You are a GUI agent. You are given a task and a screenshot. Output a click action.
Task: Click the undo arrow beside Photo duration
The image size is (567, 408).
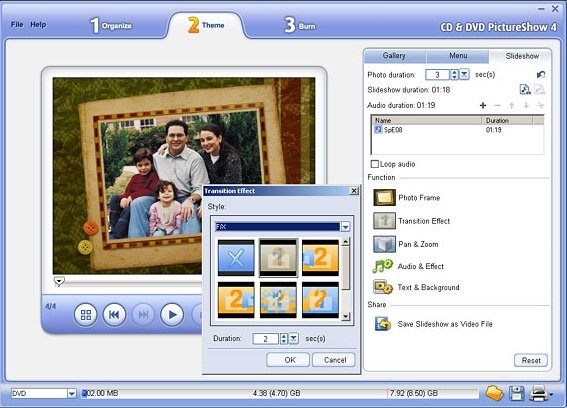541,75
